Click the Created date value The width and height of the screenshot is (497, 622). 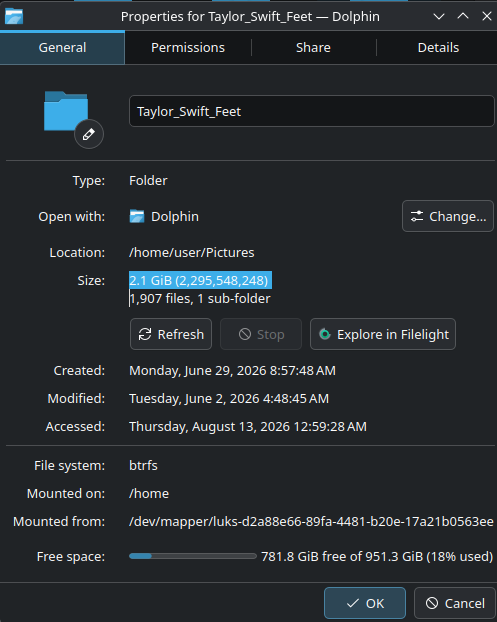click(x=232, y=371)
